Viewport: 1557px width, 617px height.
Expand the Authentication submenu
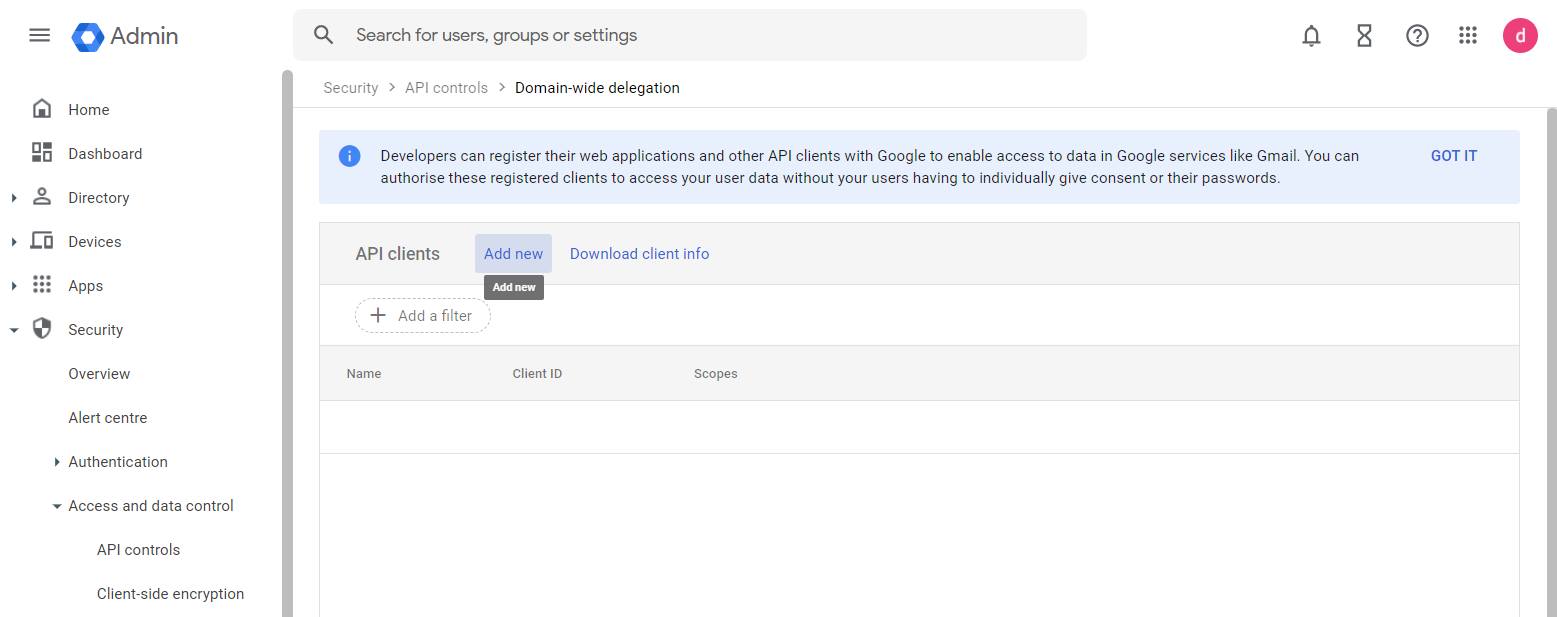coord(57,462)
